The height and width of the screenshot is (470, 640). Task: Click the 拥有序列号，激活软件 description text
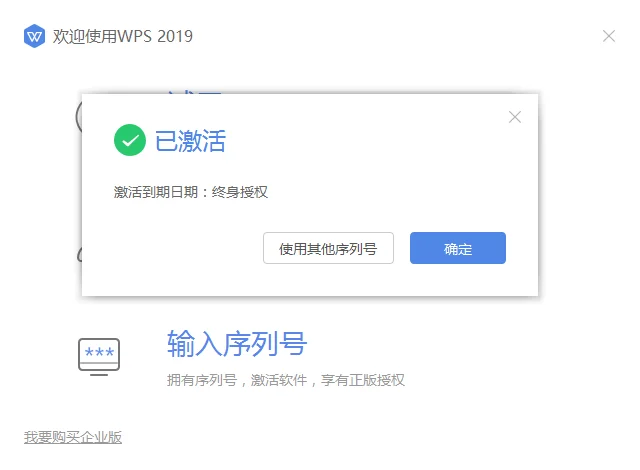coord(237,380)
